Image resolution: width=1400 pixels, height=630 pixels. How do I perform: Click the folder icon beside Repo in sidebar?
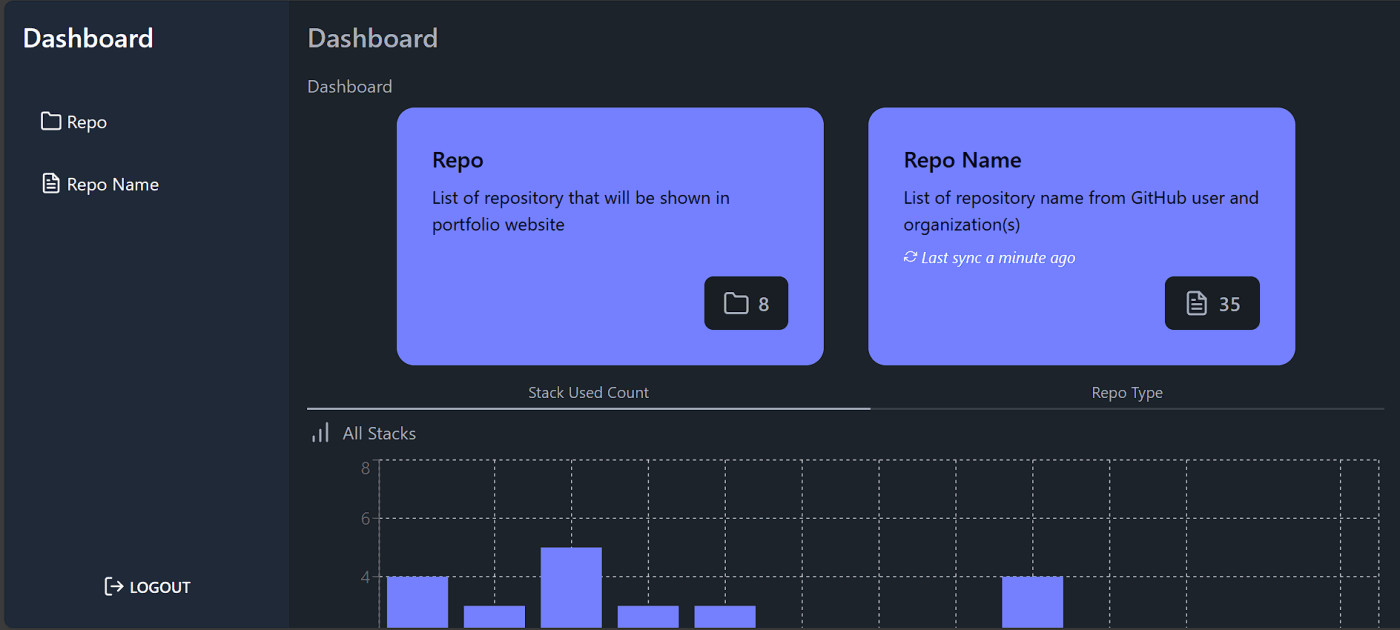pyautogui.click(x=50, y=122)
